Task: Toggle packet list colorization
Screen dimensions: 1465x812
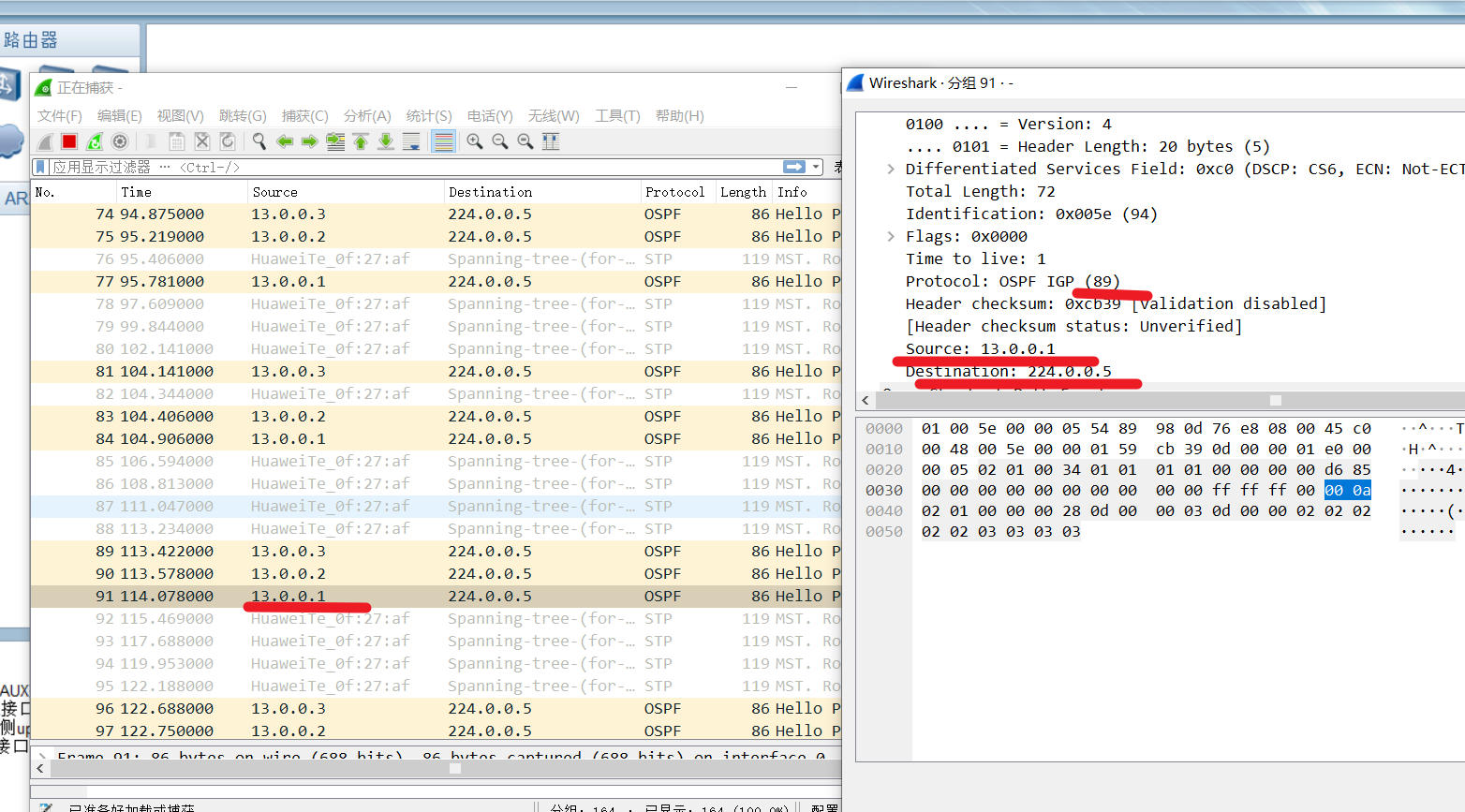Action: pos(443,141)
